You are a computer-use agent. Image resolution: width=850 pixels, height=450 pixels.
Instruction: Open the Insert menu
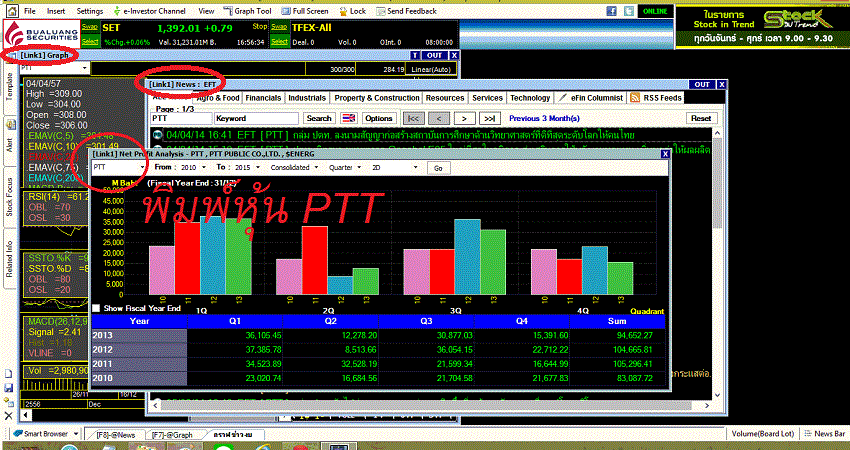[x=56, y=11]
